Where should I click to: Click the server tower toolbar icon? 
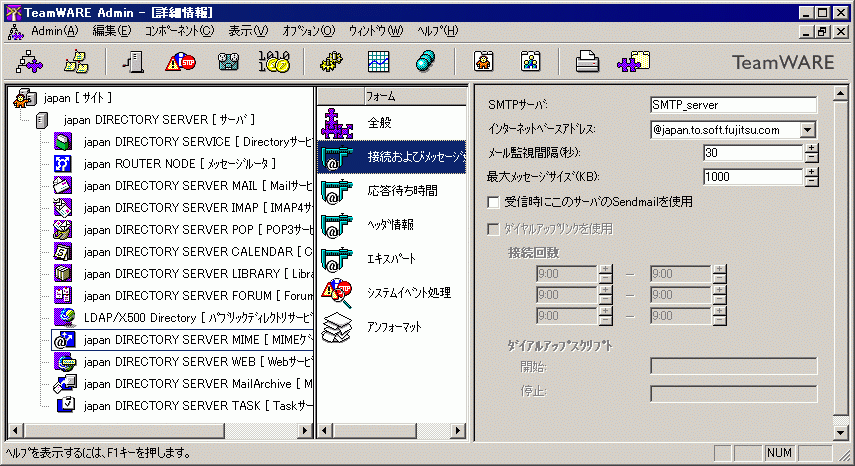133,62
